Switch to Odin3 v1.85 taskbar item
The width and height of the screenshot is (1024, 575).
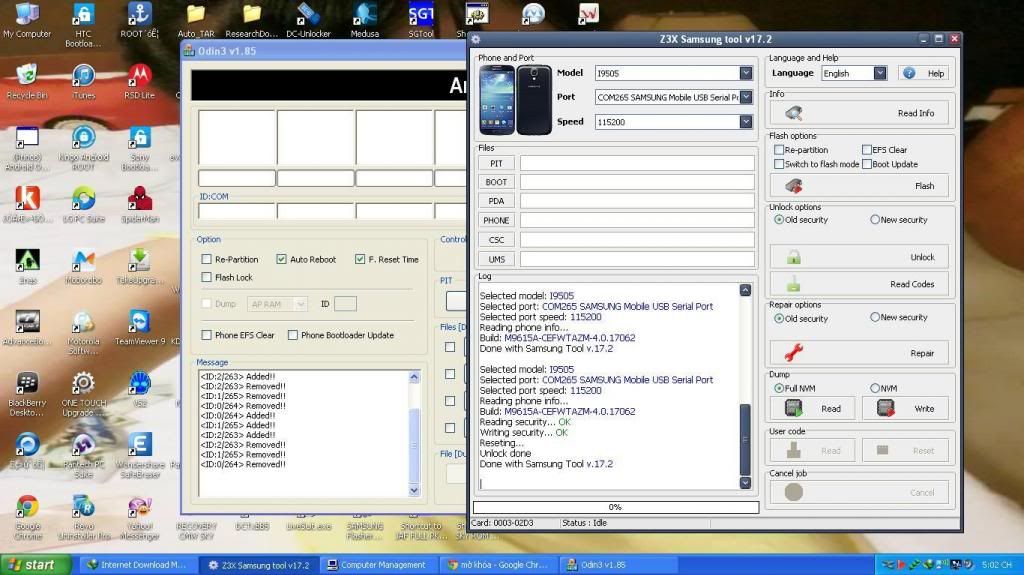click(x=620, y=565)
